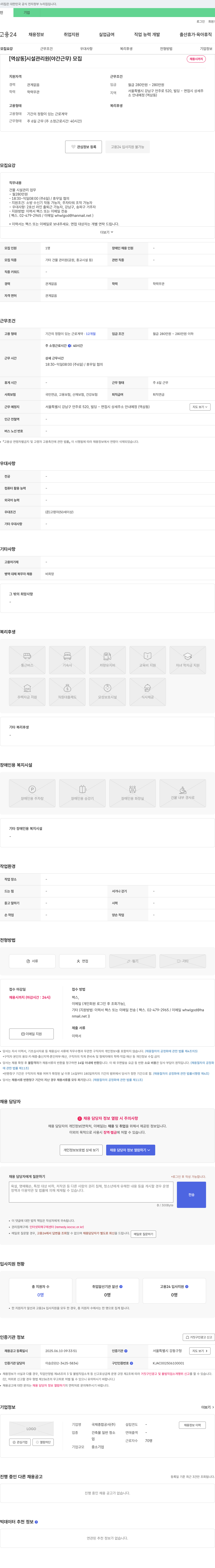Expand job details with 더보기
Image resolution: width=215 pixels, height=1568 pixels.
tap(107, 232)
